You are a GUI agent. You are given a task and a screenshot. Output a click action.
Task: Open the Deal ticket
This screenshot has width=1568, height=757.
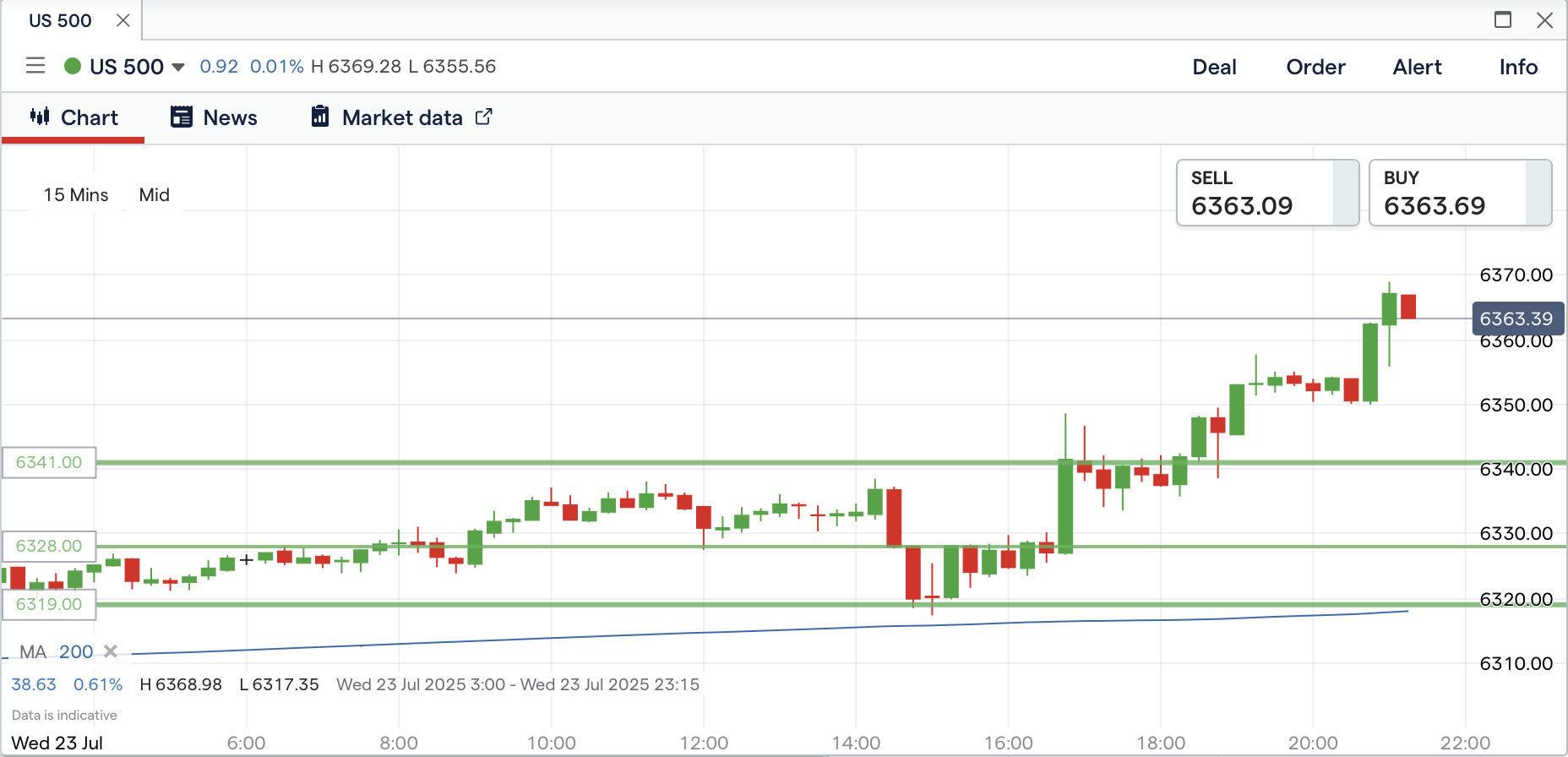click(x=1214, y=67)
